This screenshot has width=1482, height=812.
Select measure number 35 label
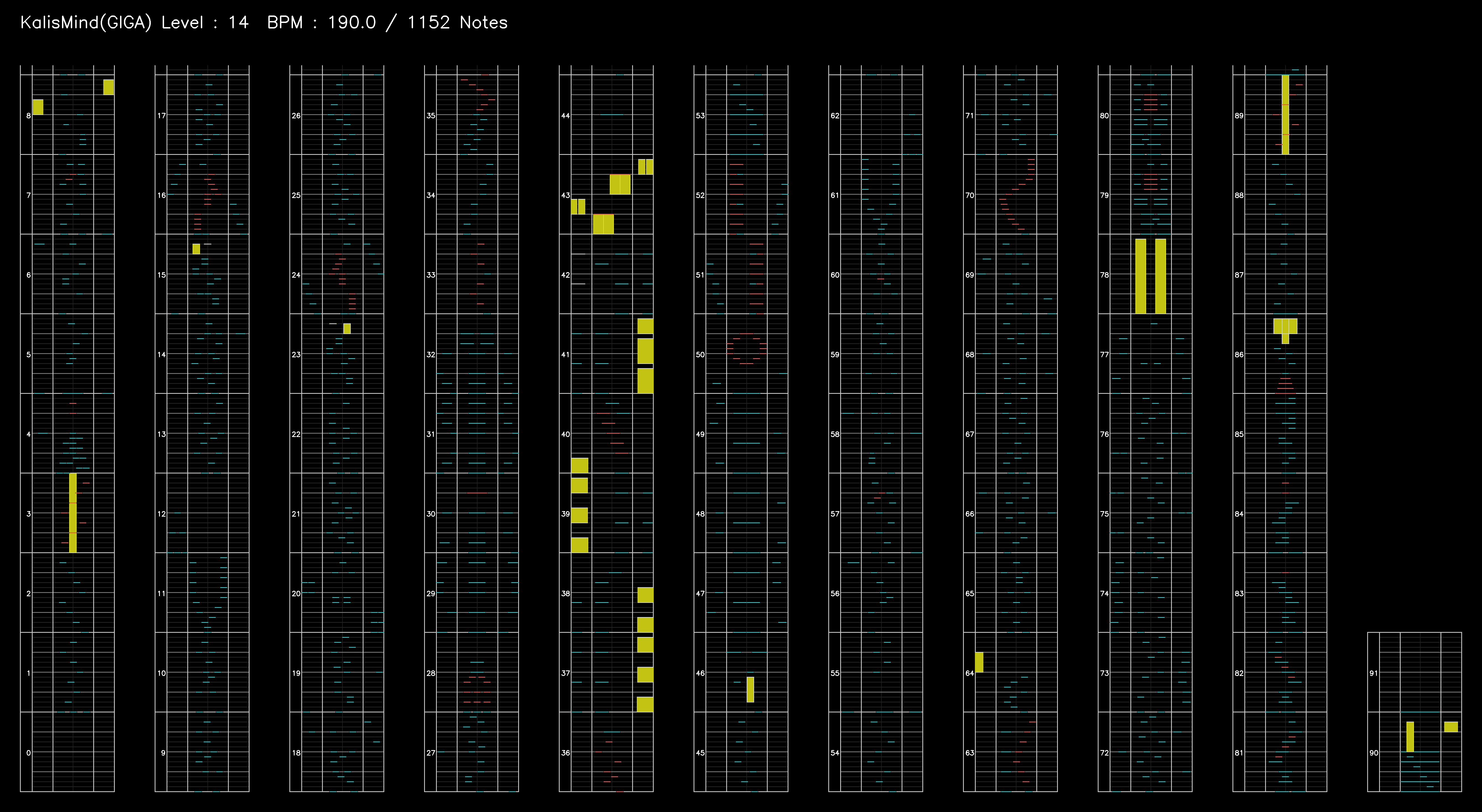(x=431, y=116)
